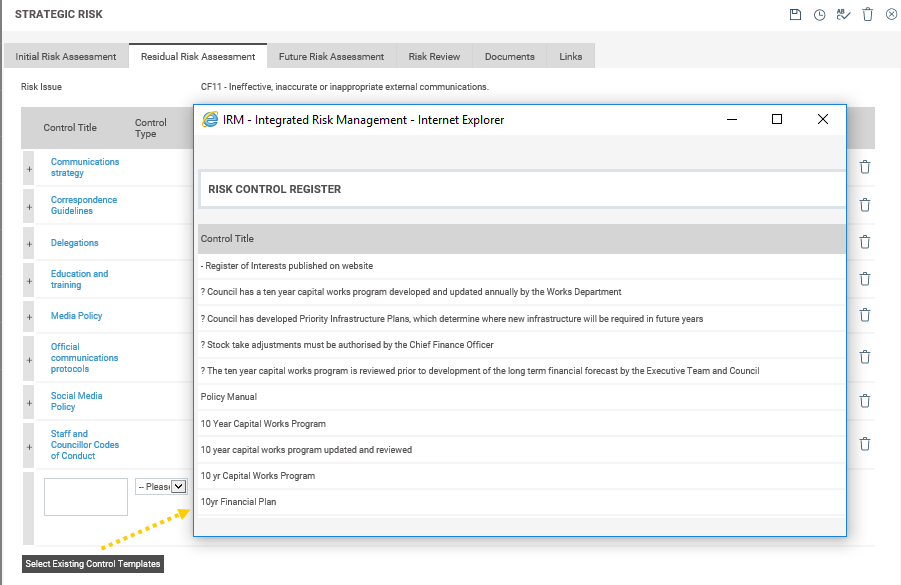Screen dimensions: 901x585
Task: Click Select Existing Control Templates button
Action: (93, 564)
